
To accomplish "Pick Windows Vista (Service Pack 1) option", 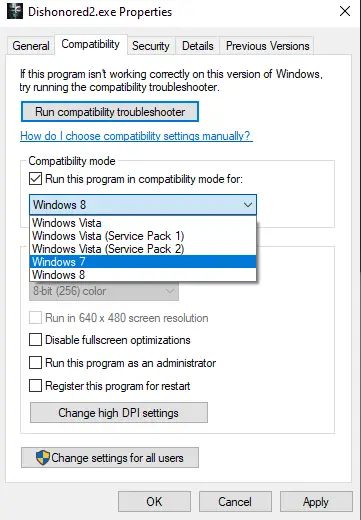I will [143, 236].
